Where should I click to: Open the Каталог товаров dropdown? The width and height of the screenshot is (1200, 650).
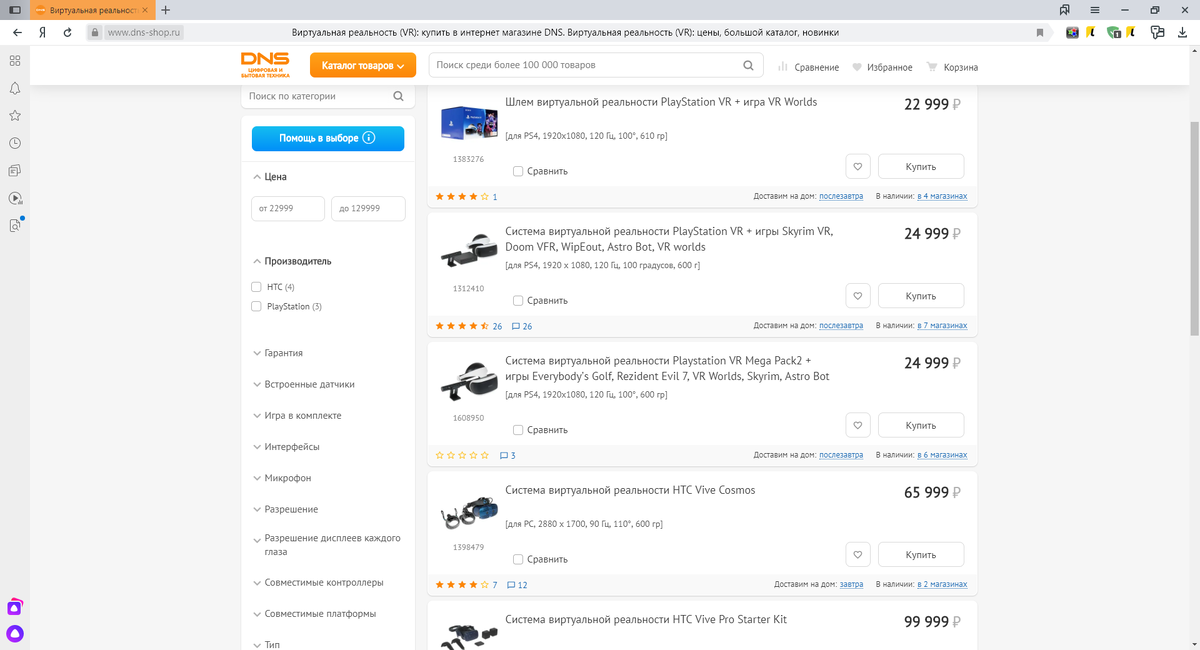[x=362, y=65]
